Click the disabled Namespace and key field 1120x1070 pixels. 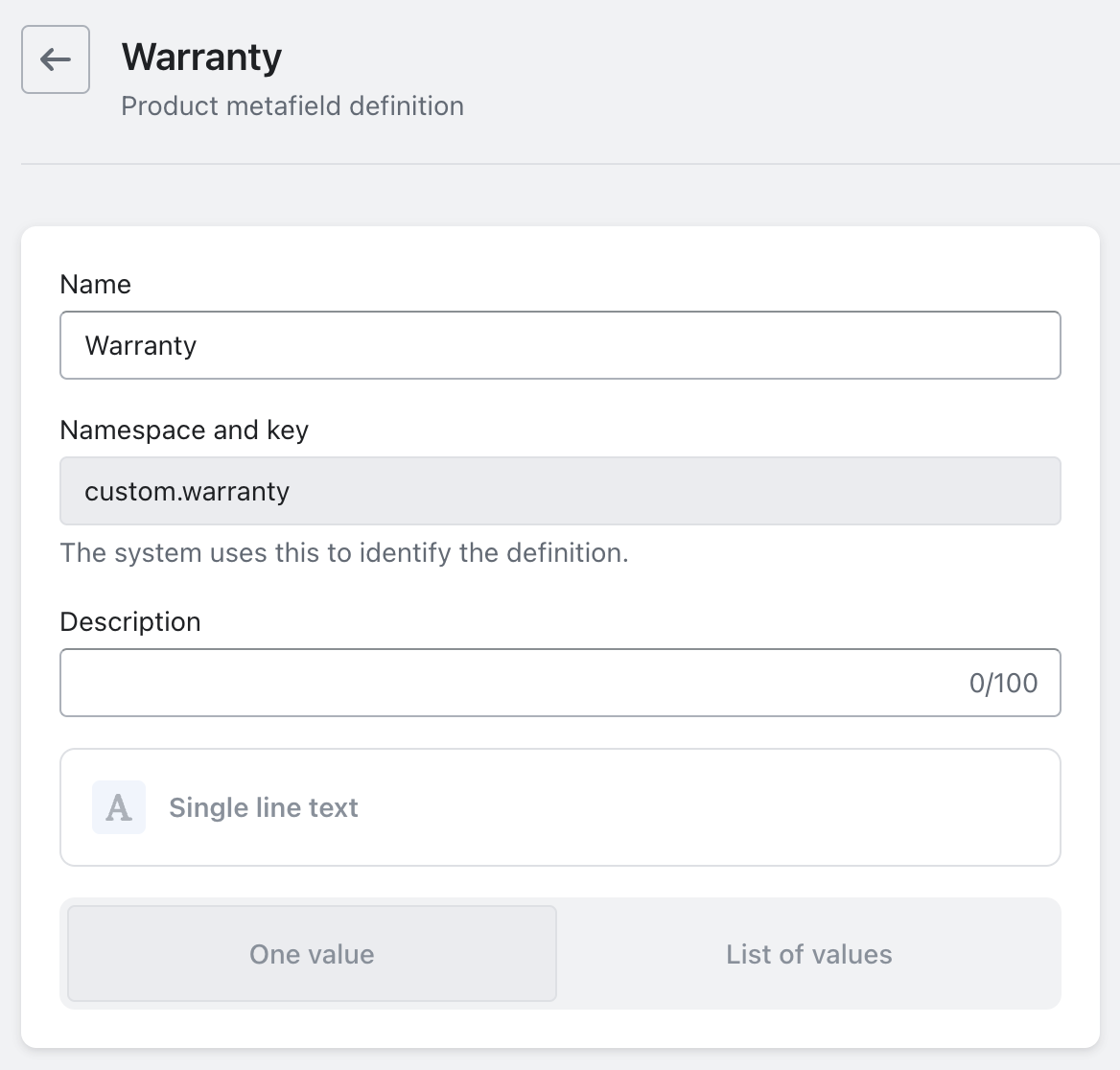(x=560, y=491)
